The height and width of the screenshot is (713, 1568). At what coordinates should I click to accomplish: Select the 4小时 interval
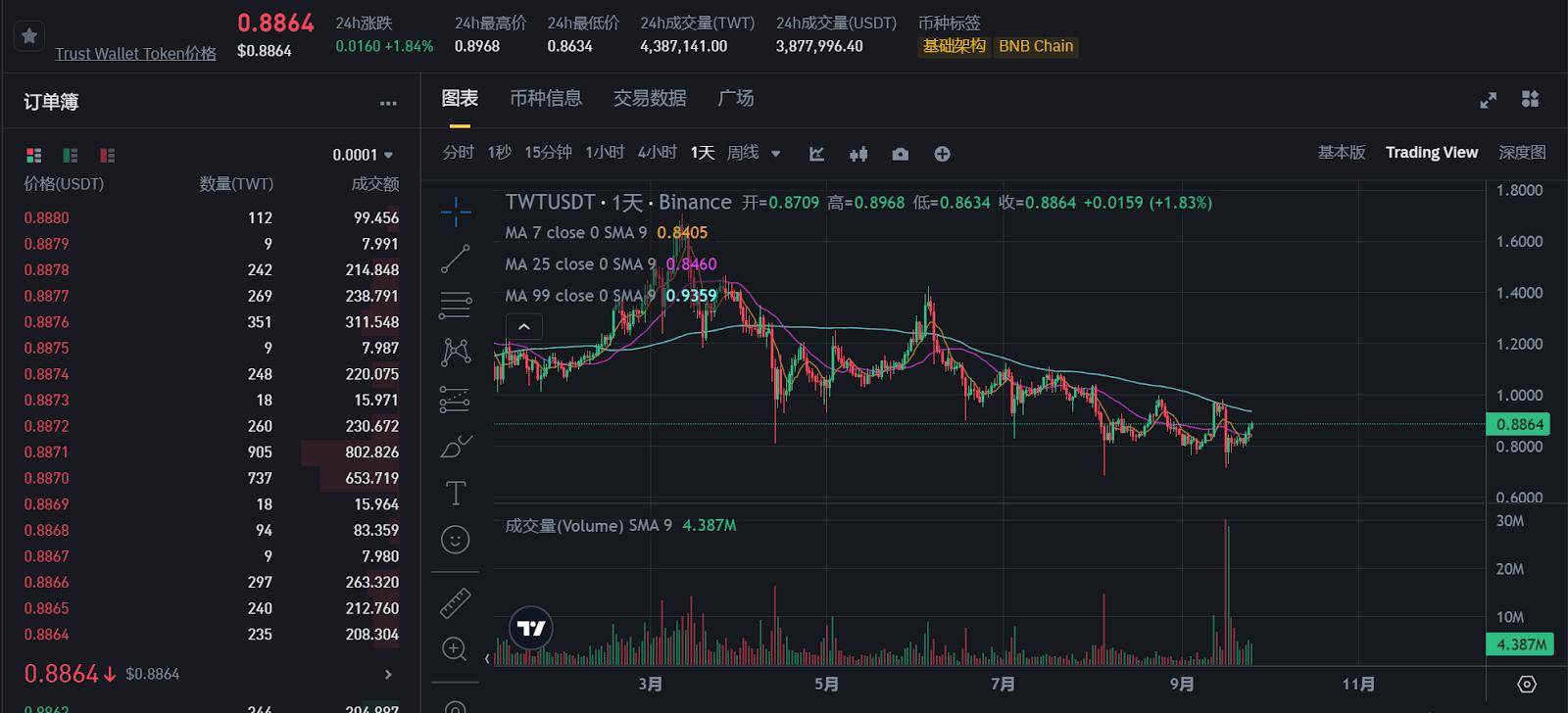tap(658, 153)
